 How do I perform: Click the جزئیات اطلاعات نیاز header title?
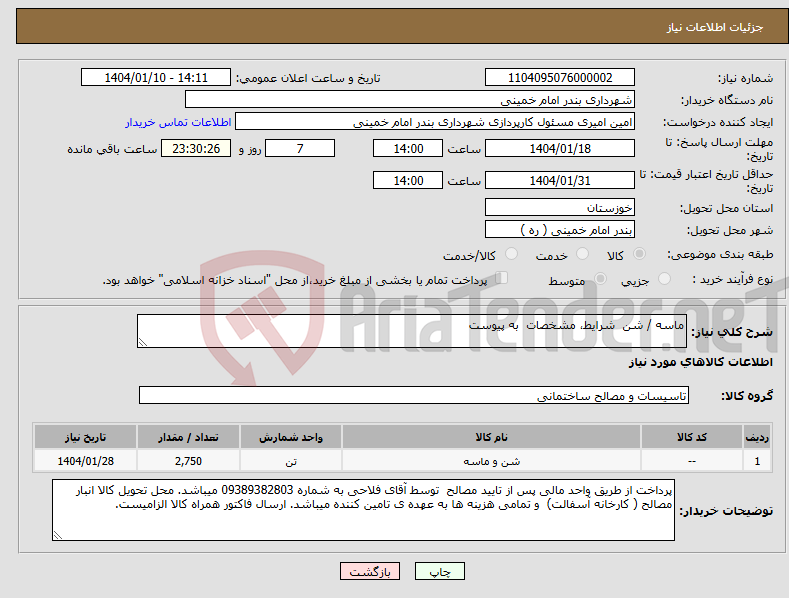[x=715, y=27]
